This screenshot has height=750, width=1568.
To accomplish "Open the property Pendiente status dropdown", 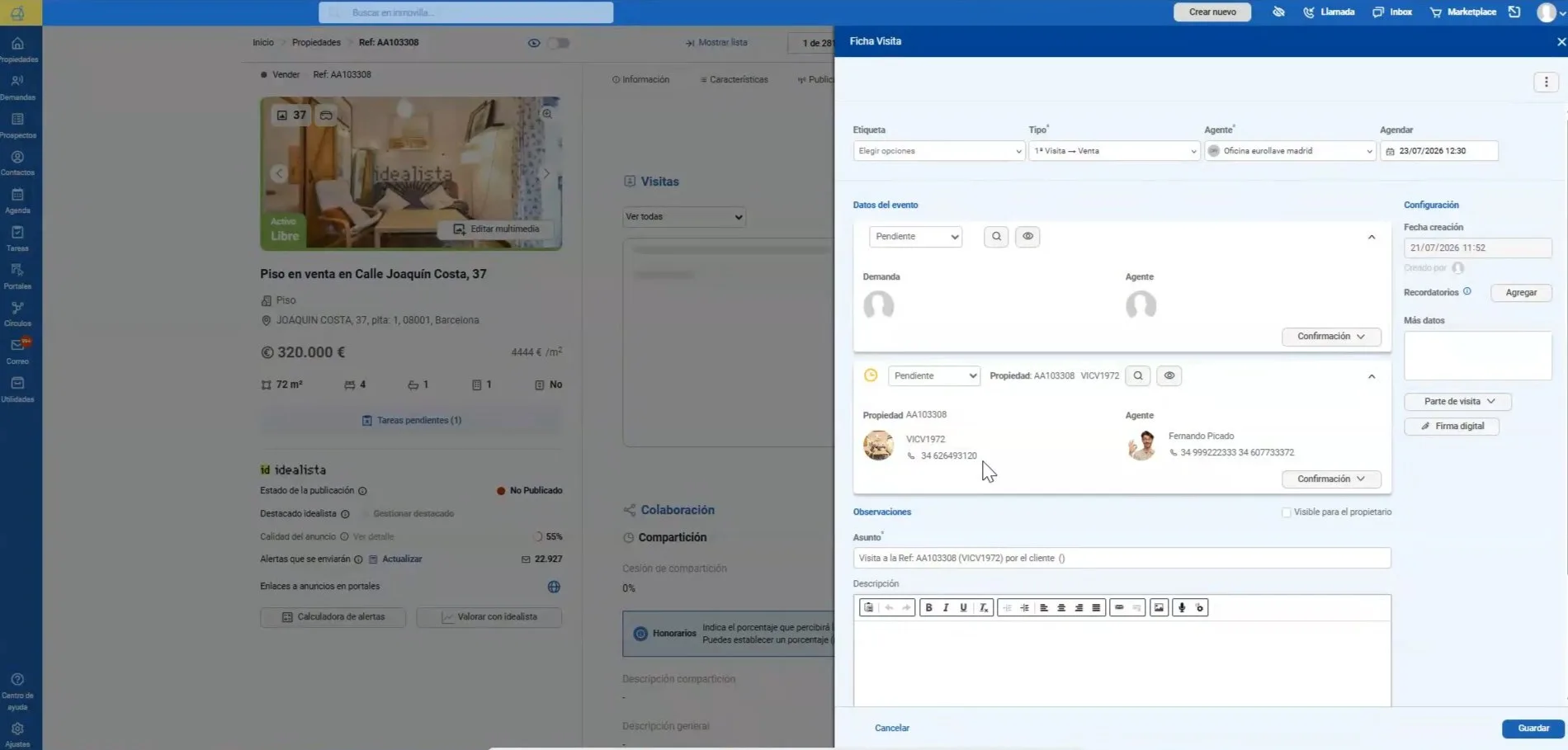I will (x=934, y=375).
